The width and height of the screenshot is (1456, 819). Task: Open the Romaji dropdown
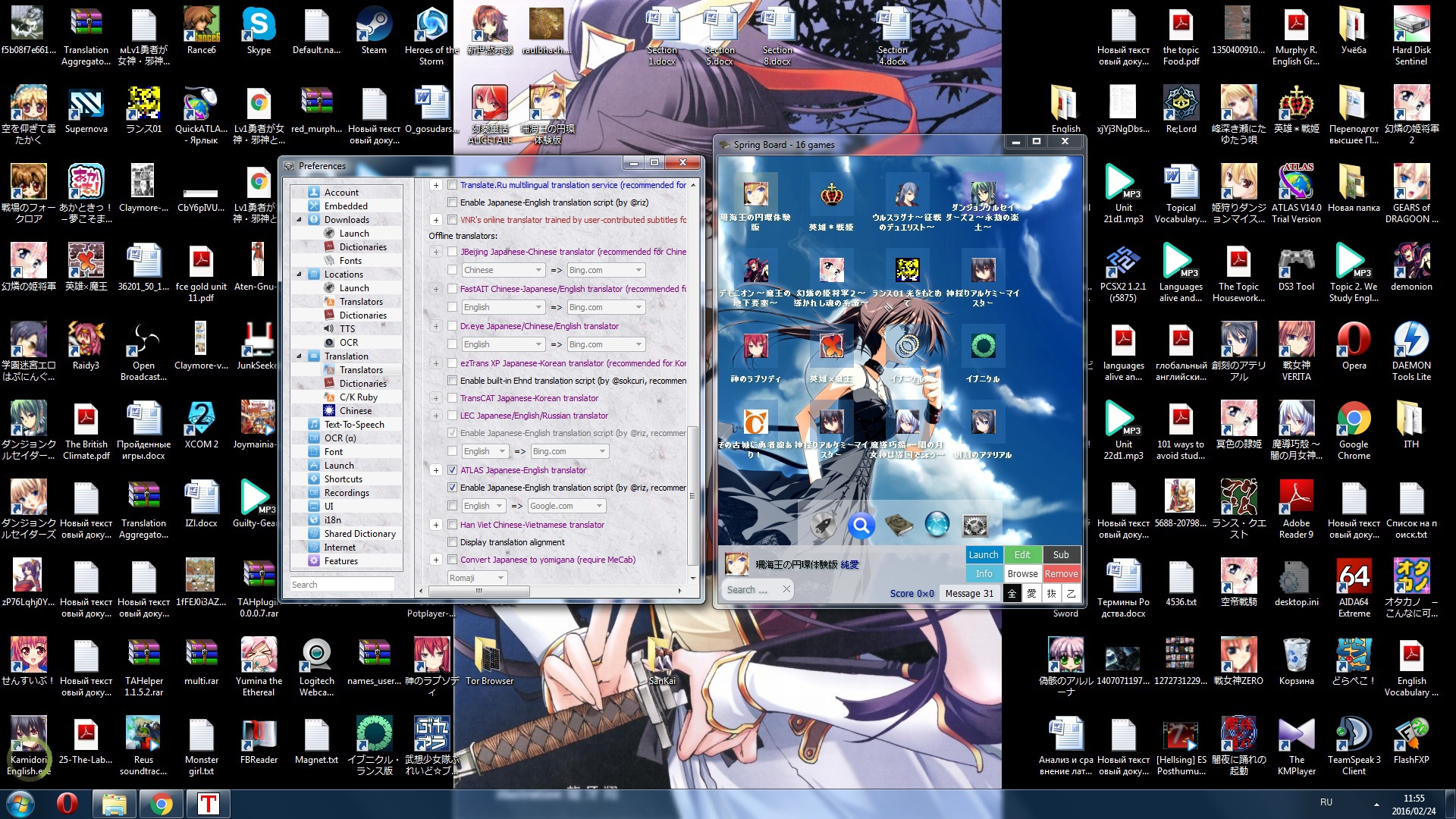[478, 578]
